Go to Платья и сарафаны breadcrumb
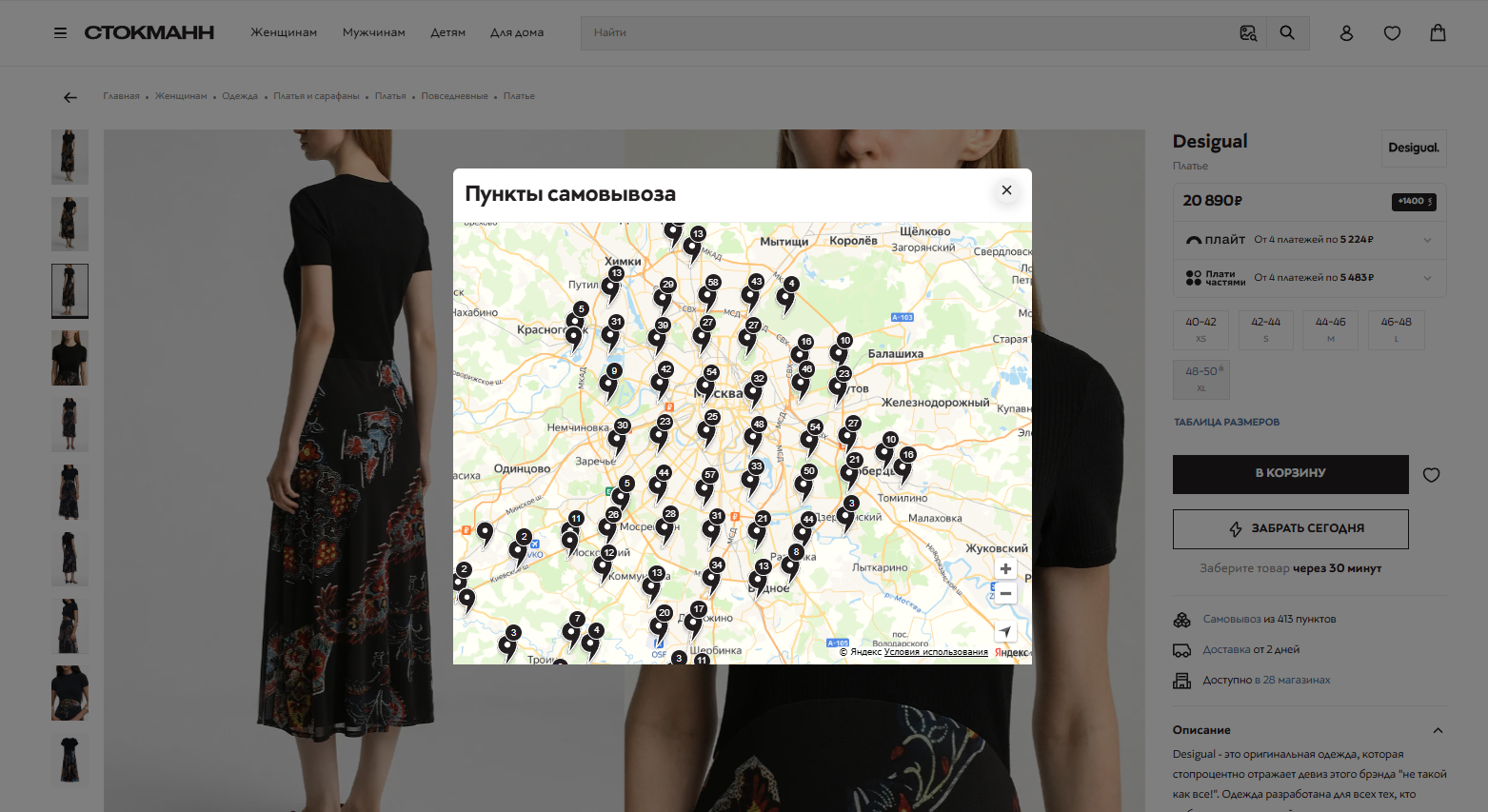 pos(316,96)
